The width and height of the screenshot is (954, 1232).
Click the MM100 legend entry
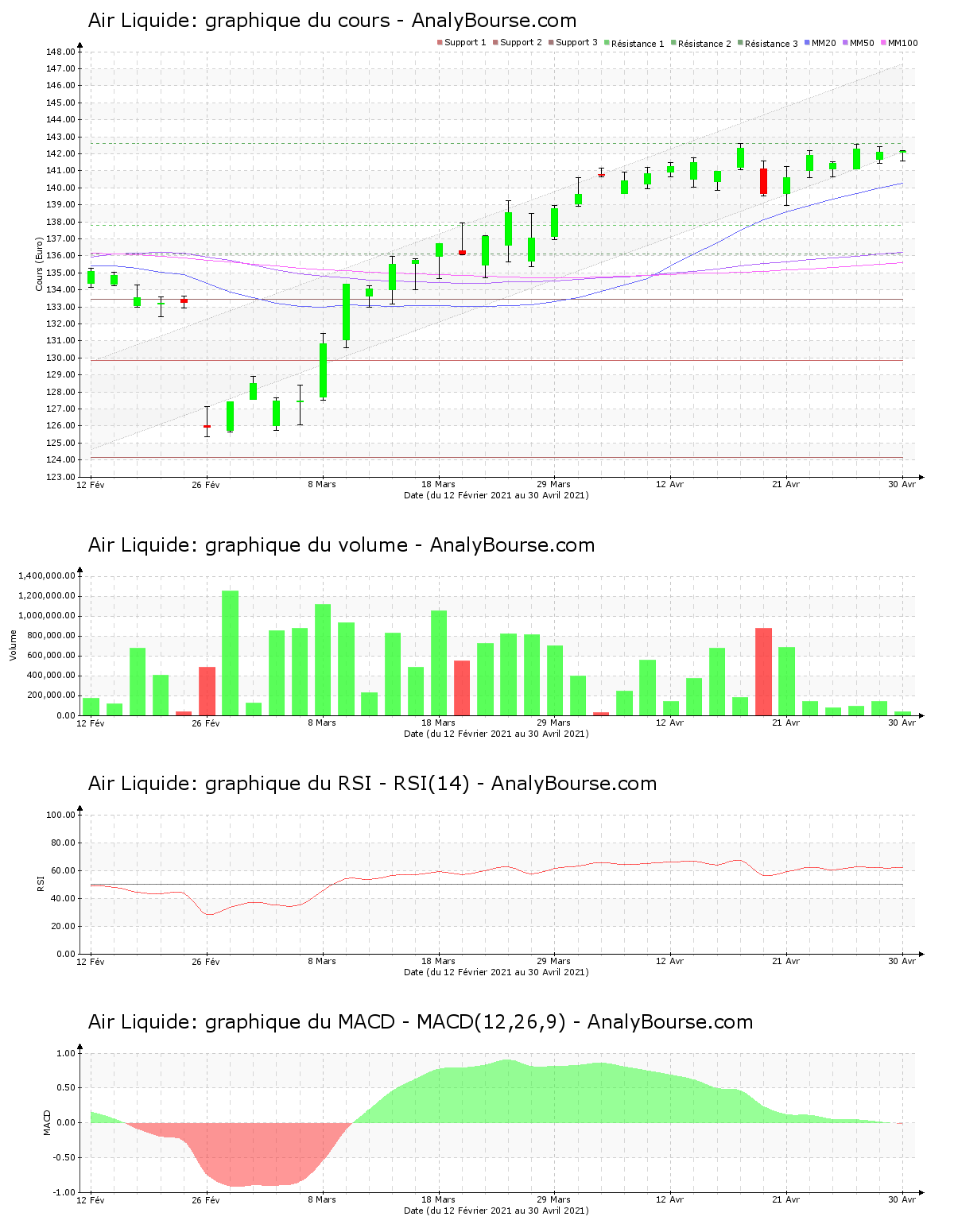(898, 43)
